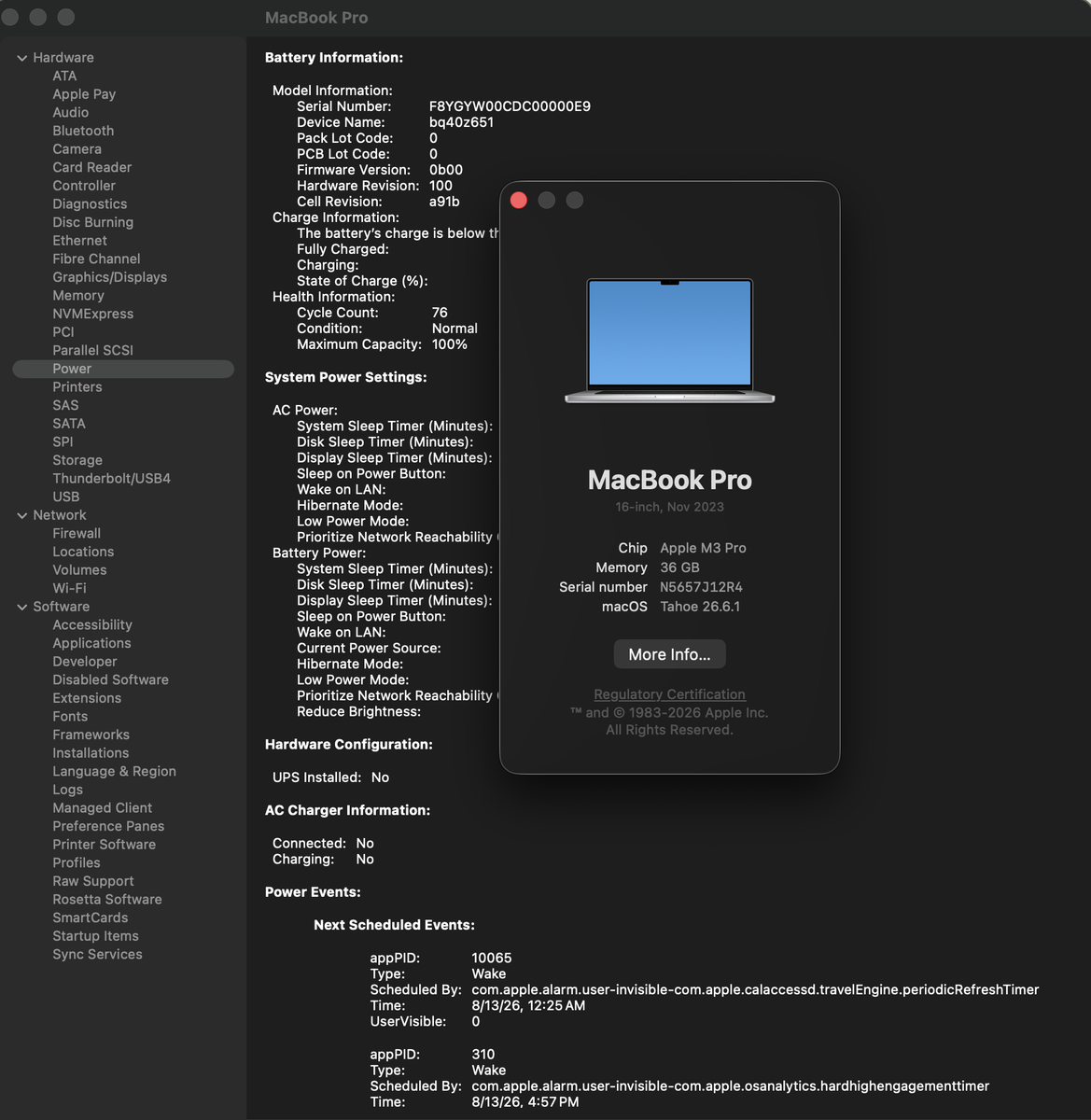1091x1120 pixels.
Task: Select Controller in the sidebar
Action: click(x=84, y=186)
